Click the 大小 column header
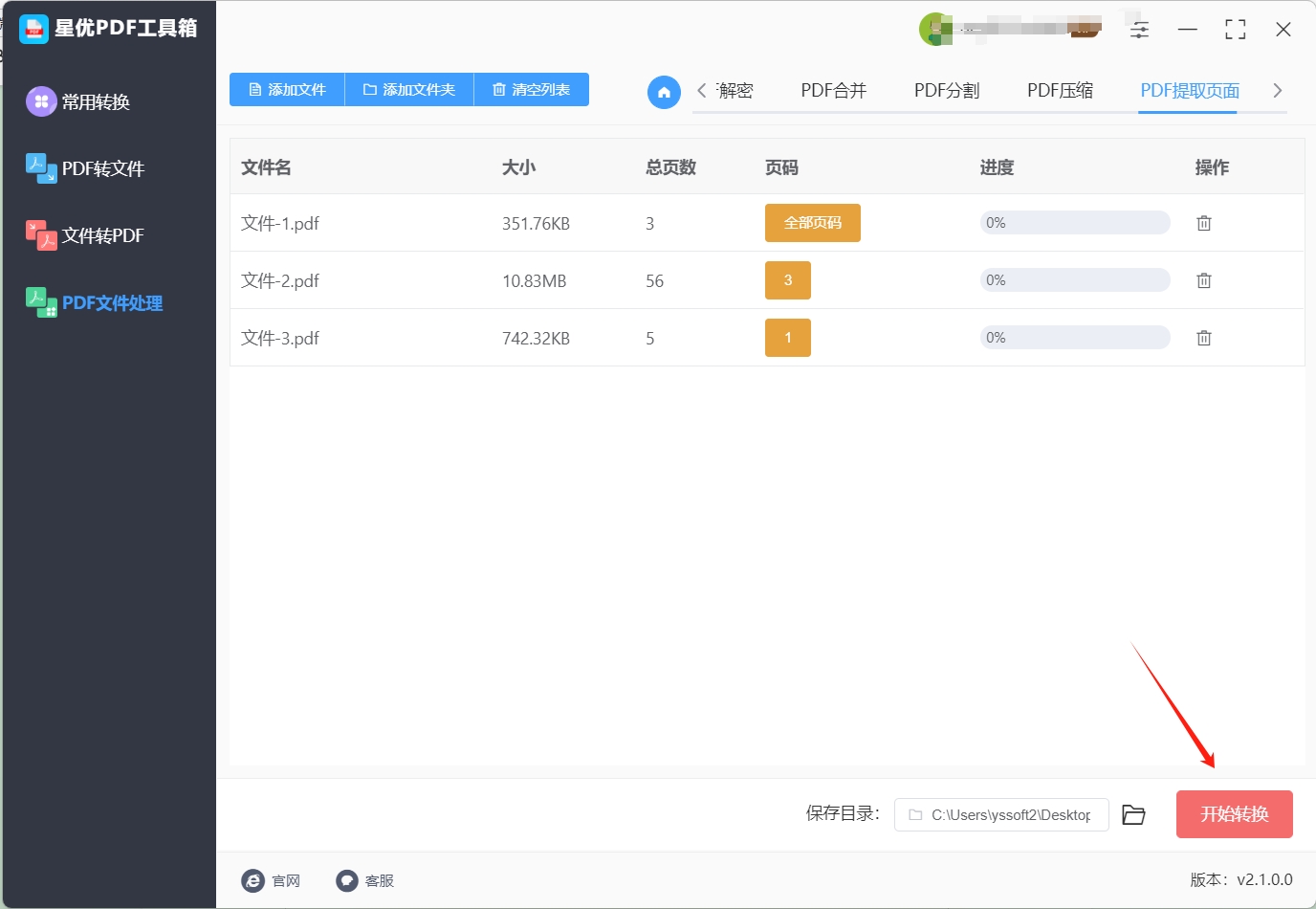Screen dimensions: 1316x909 click(x=518, y=167)
